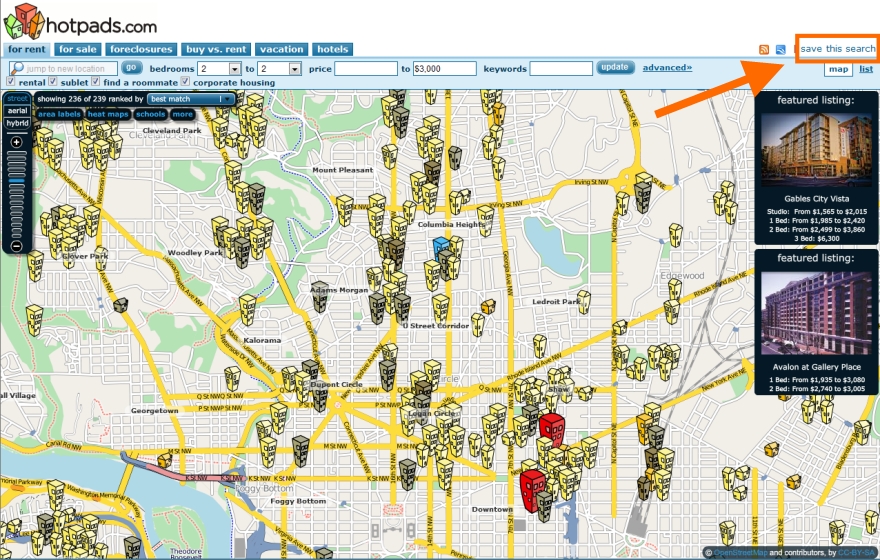This screenshot has height=560, width=880.
Task: Expand the more overlay options
Action: coord(183,114)
